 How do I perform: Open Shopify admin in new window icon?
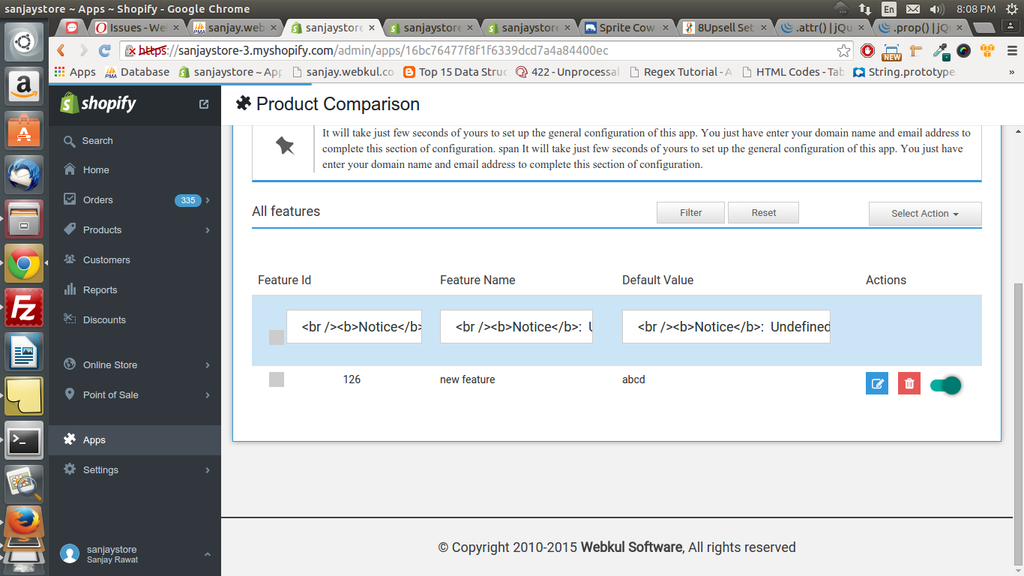[204, 104]
